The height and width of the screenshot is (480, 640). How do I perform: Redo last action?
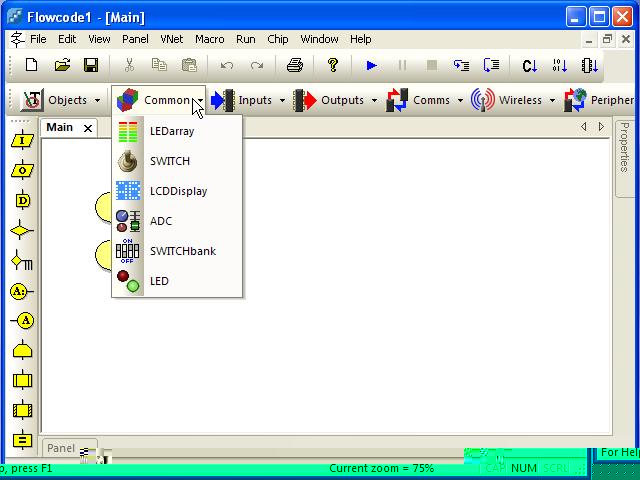coord(257,65)
